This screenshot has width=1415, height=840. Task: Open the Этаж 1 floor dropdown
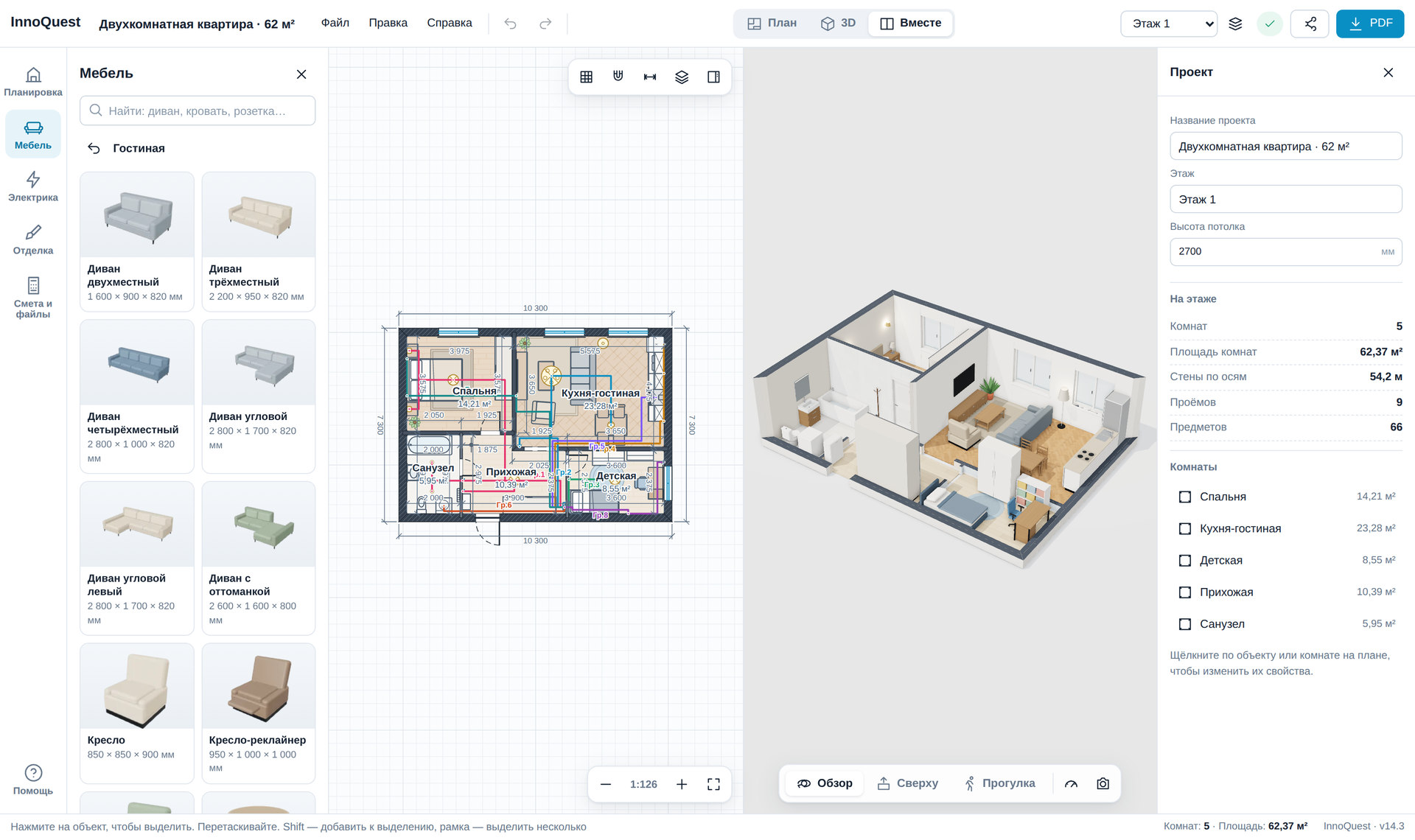click(x=1169, y=24)
